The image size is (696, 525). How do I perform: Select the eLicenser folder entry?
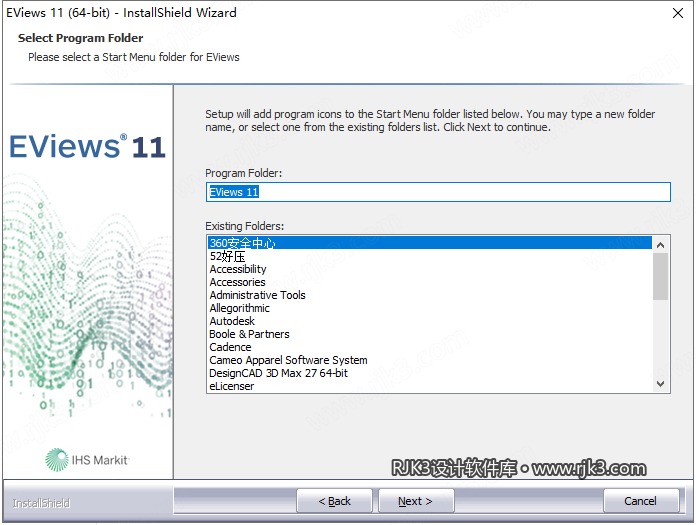click(x=430, y=386)
